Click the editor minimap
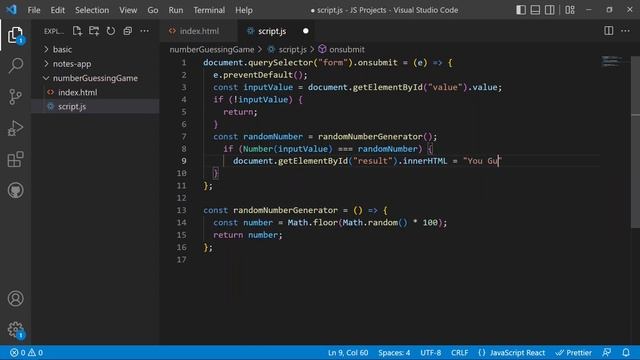 pos(611,61)
